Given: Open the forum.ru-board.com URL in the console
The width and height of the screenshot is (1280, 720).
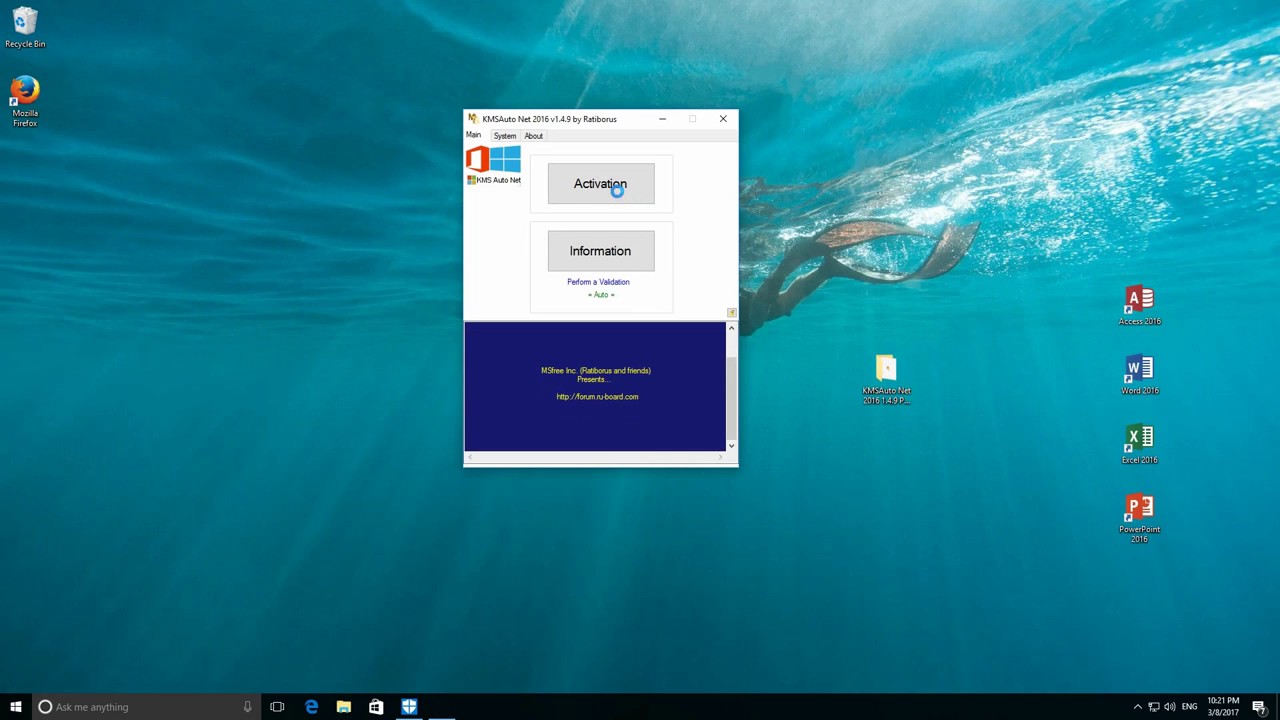Looking at the screenshot, I should click(x=597, y=397).
